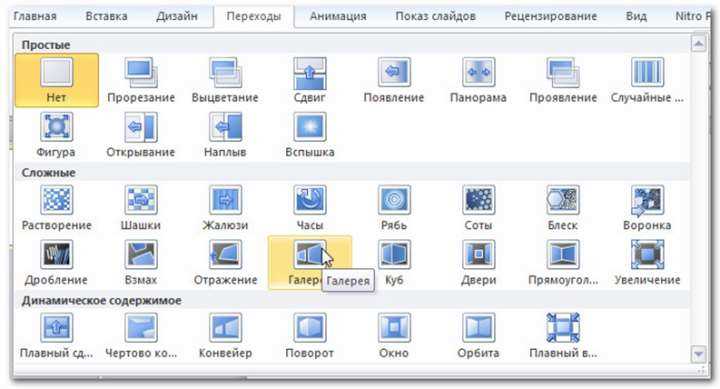Image resolution: width=720 pixels, height=389 pixels.
Task: Choose the Воронка transition effect
Action: [x=647, y=208]
